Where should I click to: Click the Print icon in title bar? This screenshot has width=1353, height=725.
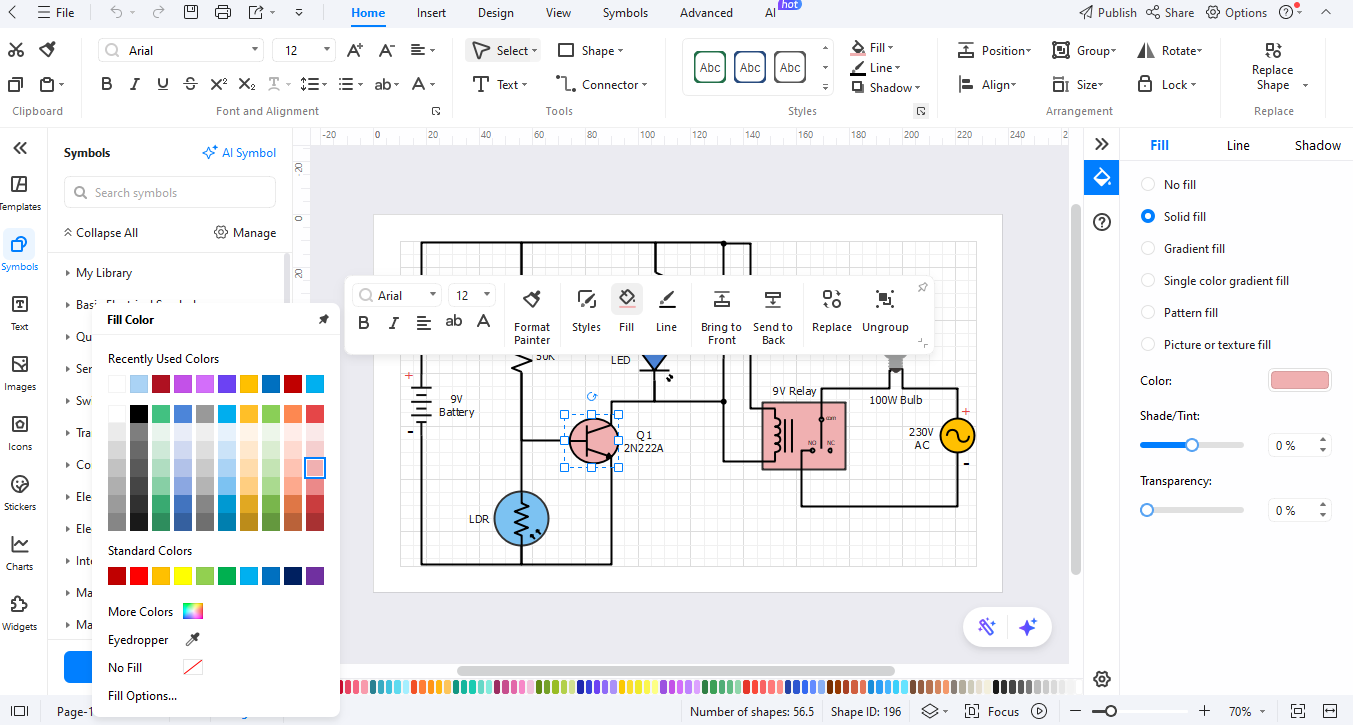[223, 13]
